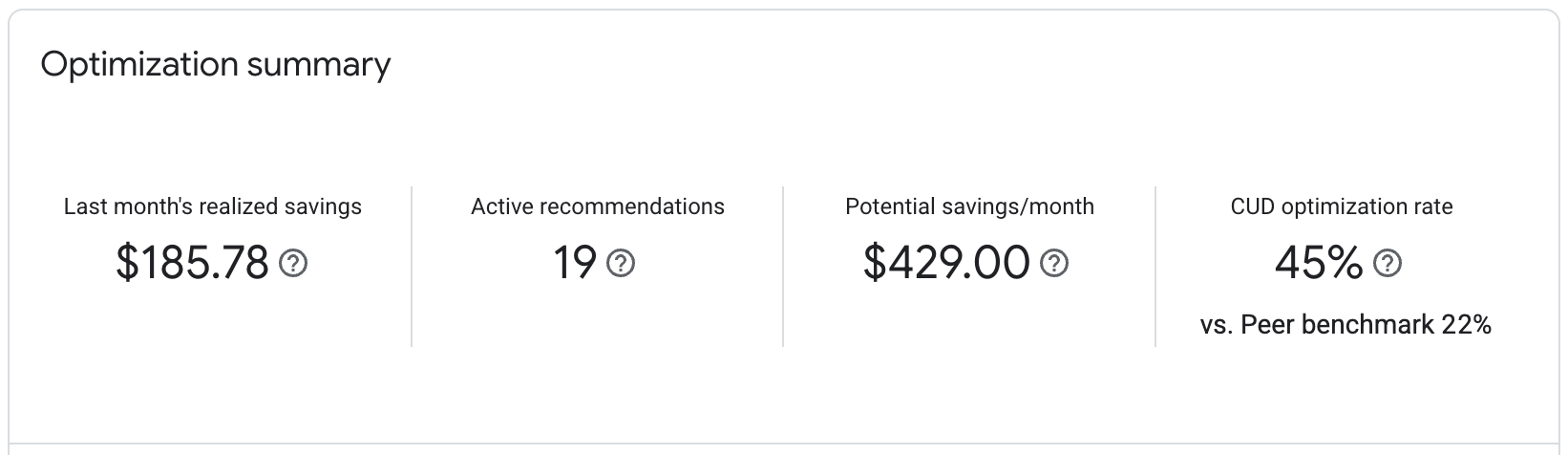Select the CUD optimization rate label

[1342, 206]
